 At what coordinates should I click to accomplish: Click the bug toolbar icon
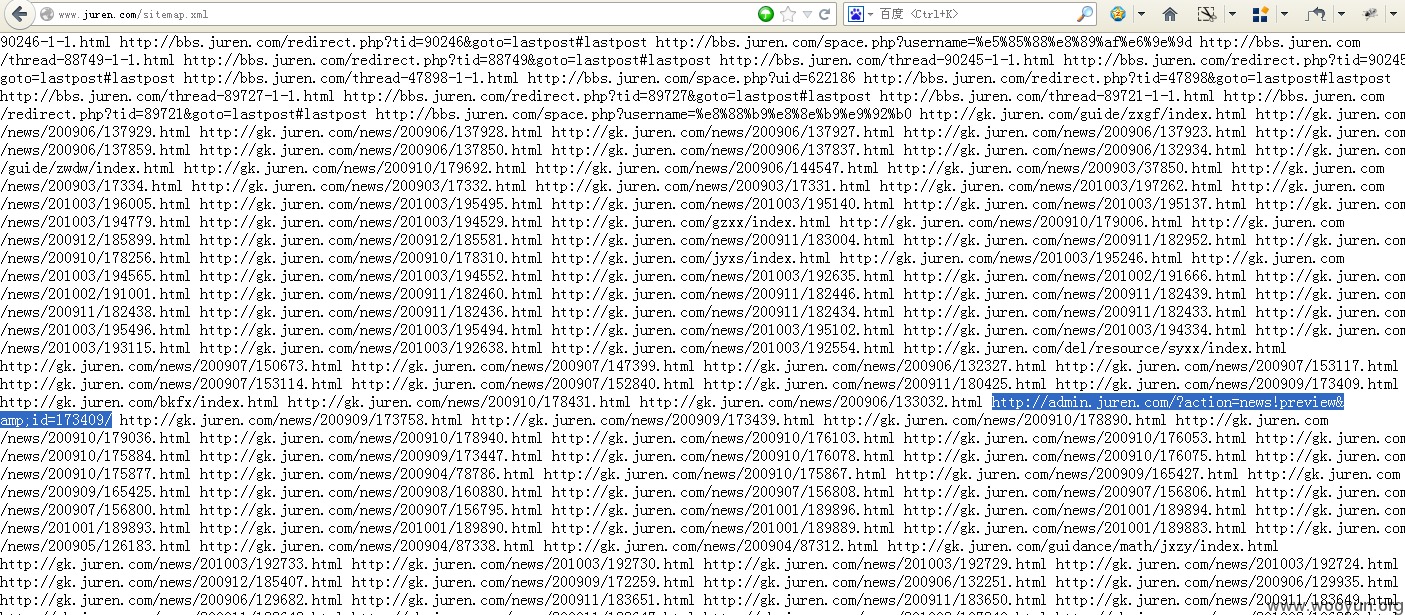tap(1370, 14)
